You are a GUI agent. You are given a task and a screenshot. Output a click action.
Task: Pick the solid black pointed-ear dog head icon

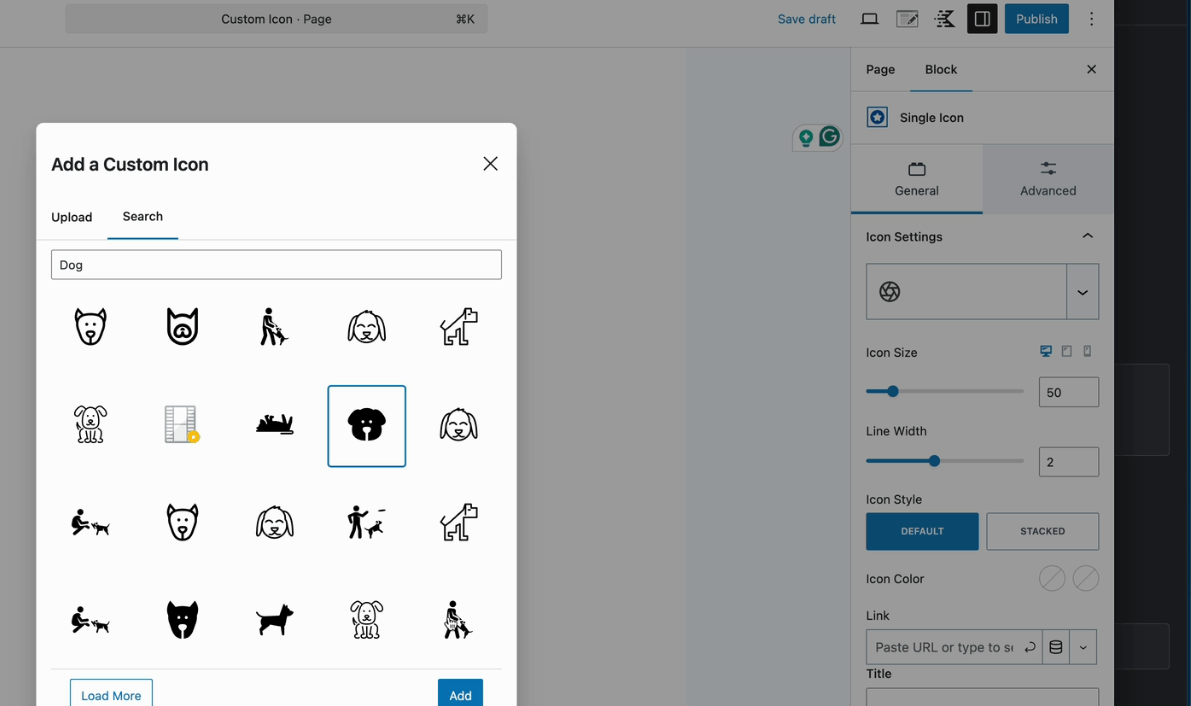pyautogui.click(x=182, y=619)
